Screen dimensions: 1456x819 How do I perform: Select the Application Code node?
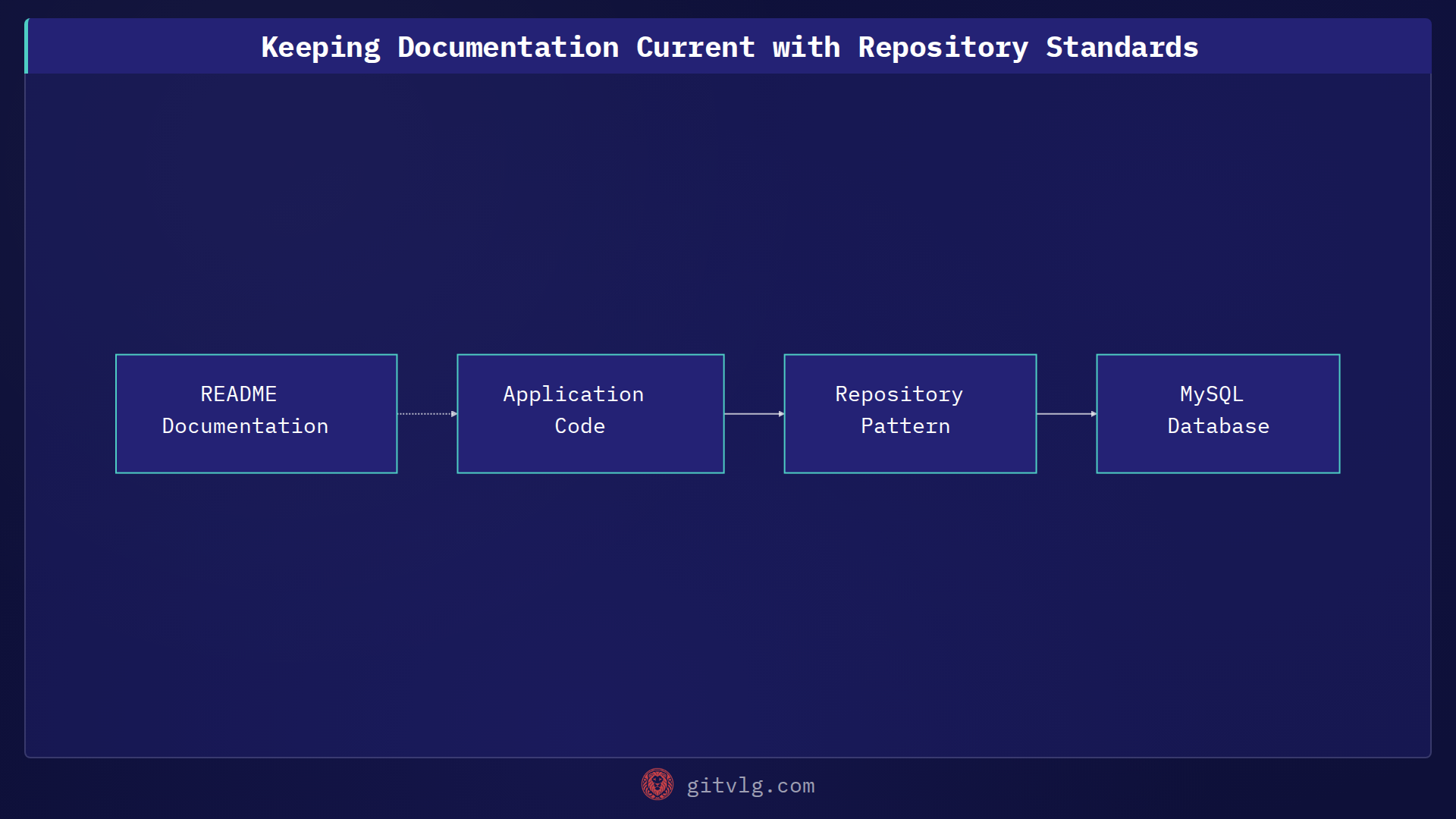click(591, 413)
